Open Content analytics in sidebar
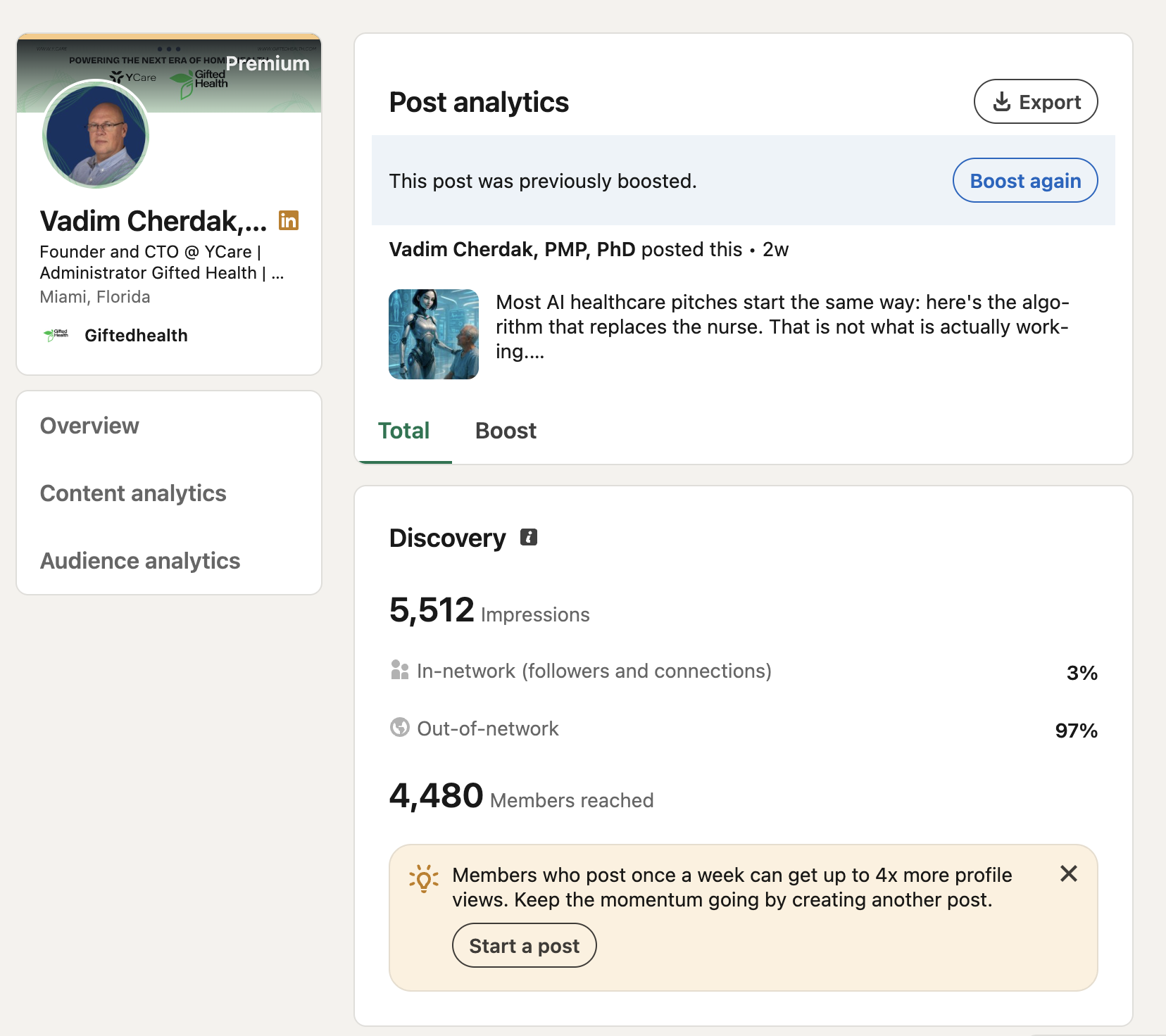Screen dimensions: 1166x1036 click(x=133, y=493)
